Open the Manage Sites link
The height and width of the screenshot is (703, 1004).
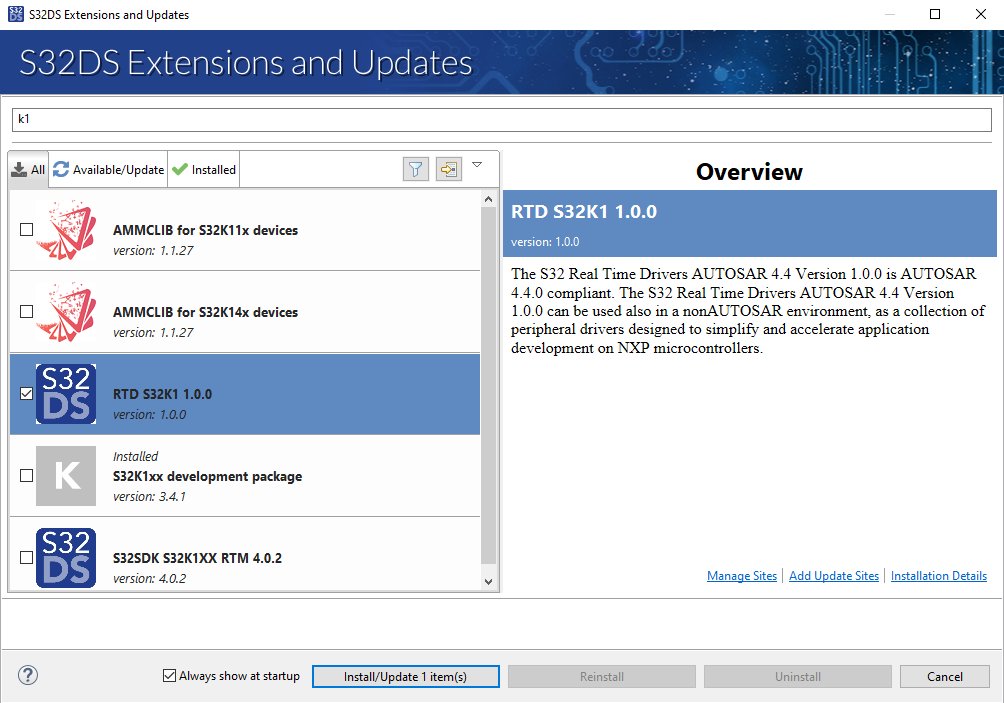click(741, 576)
